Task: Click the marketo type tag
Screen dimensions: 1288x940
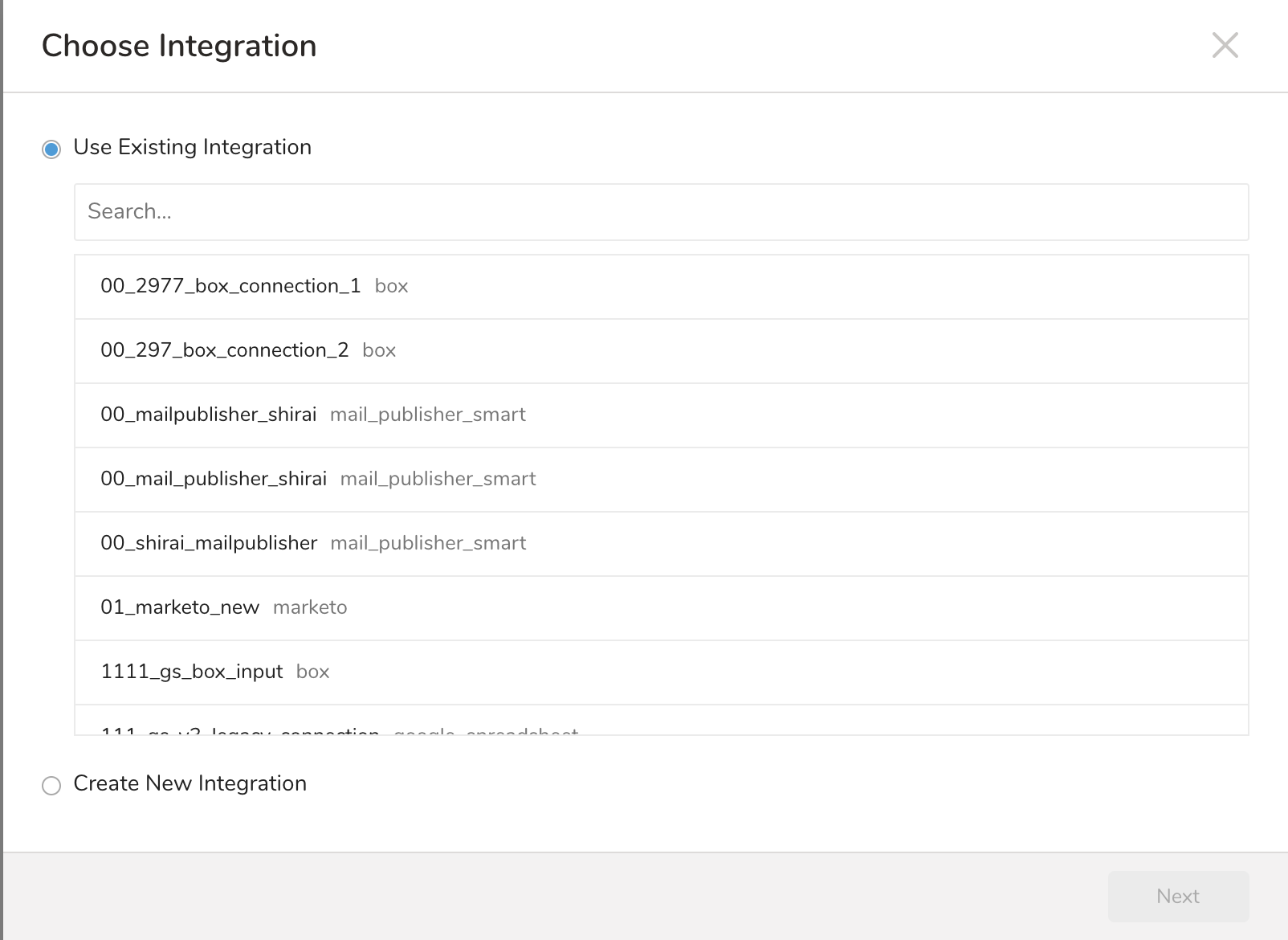Action: 310,608
